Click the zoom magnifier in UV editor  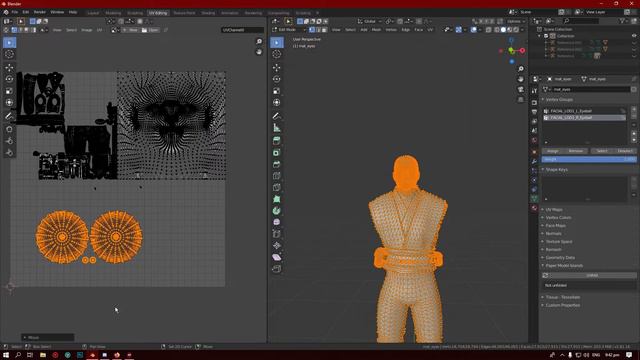(259, 41)
